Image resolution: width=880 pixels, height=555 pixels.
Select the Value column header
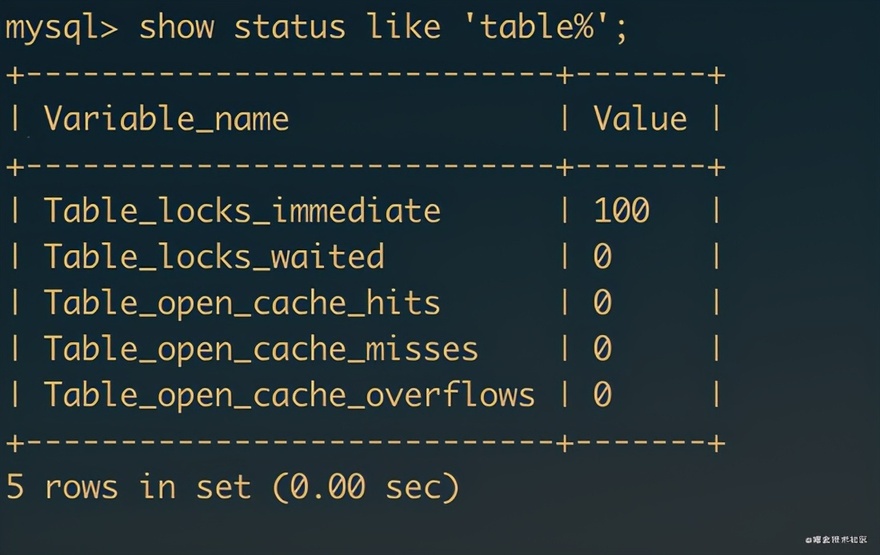point(640,118)
